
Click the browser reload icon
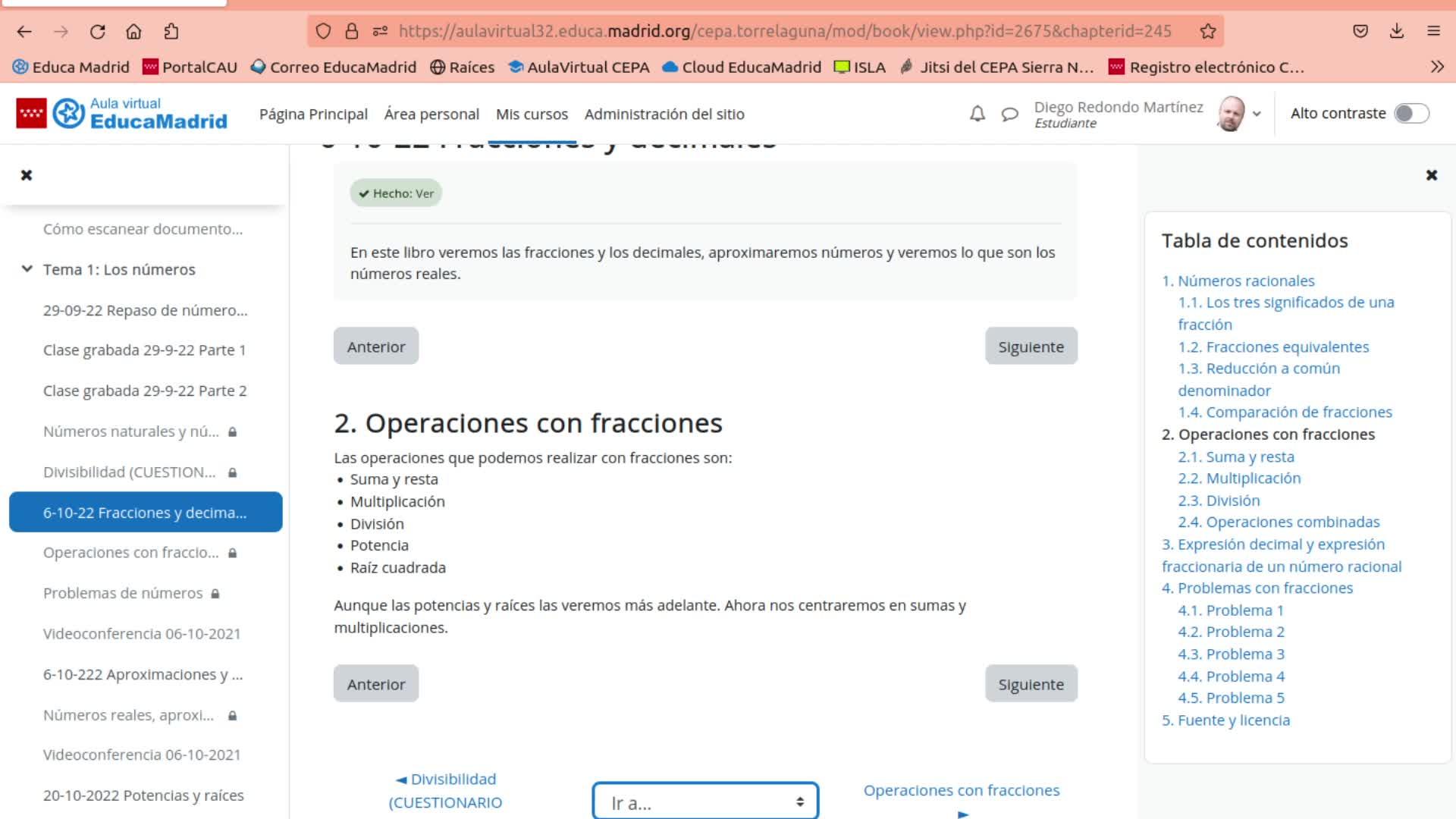(x=97, y=31)
